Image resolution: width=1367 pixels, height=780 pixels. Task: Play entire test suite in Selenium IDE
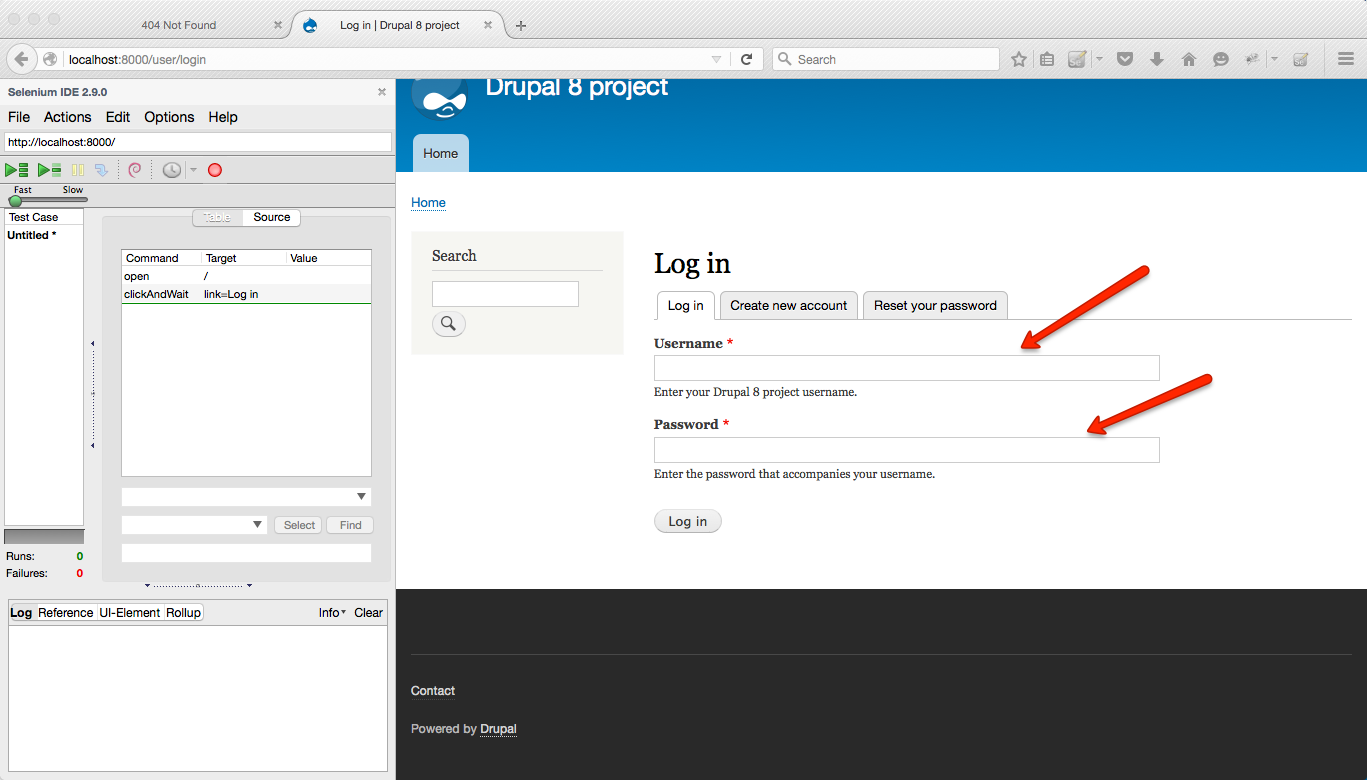[x=16, y=170]
